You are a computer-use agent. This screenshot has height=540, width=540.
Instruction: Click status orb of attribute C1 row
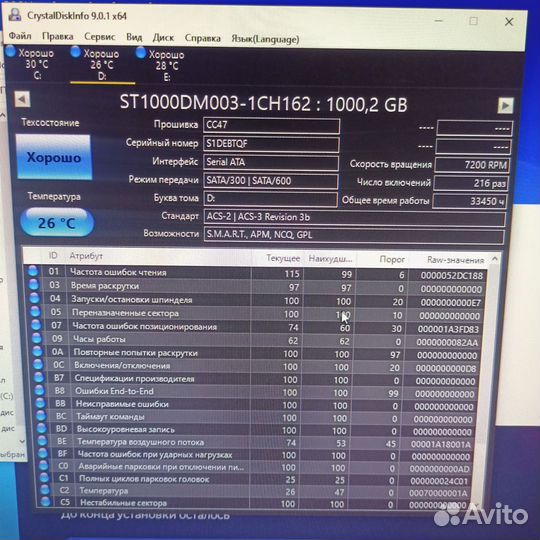44,477
